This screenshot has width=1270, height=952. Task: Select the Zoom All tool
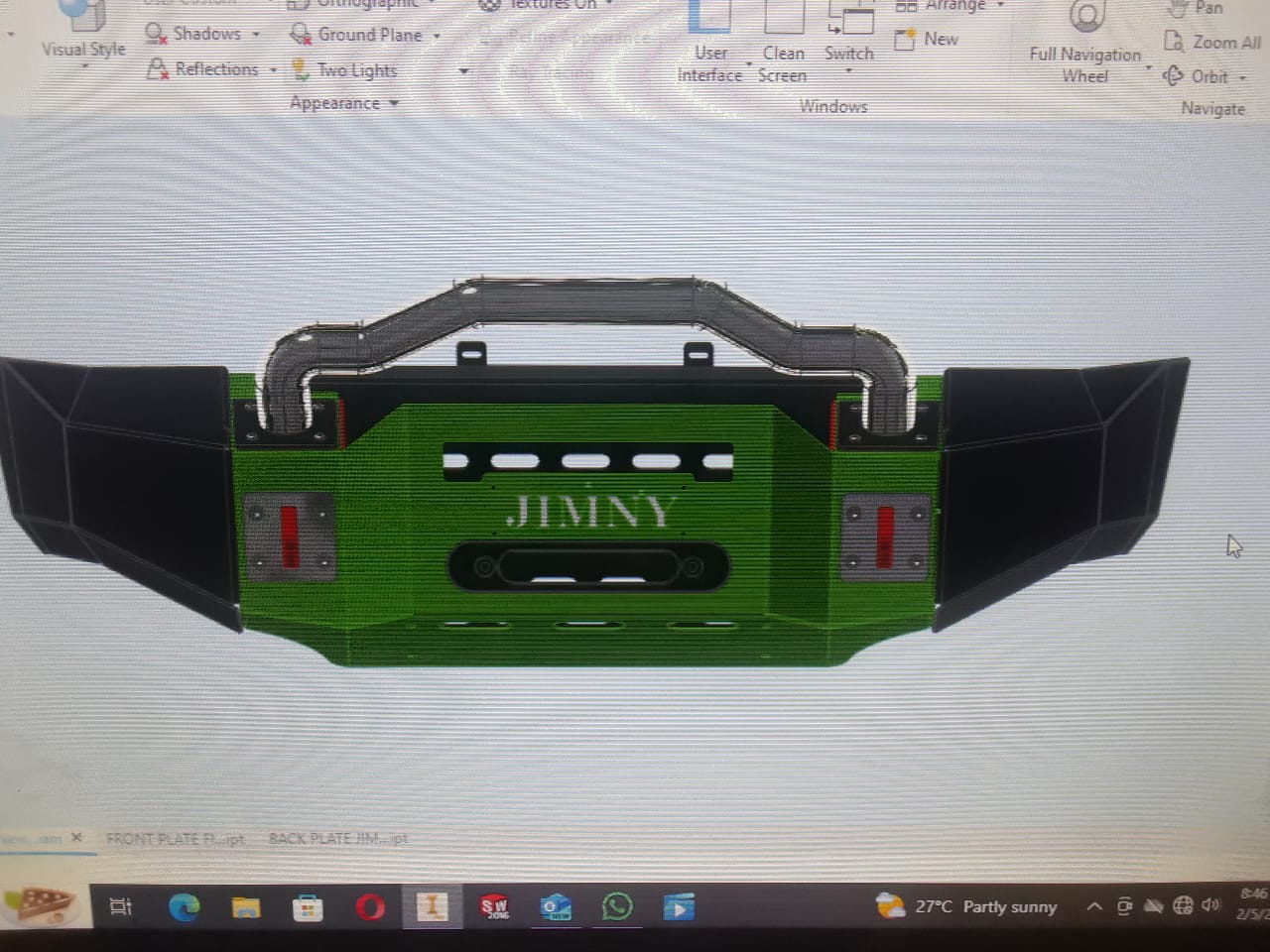[x=1212, y=43]
